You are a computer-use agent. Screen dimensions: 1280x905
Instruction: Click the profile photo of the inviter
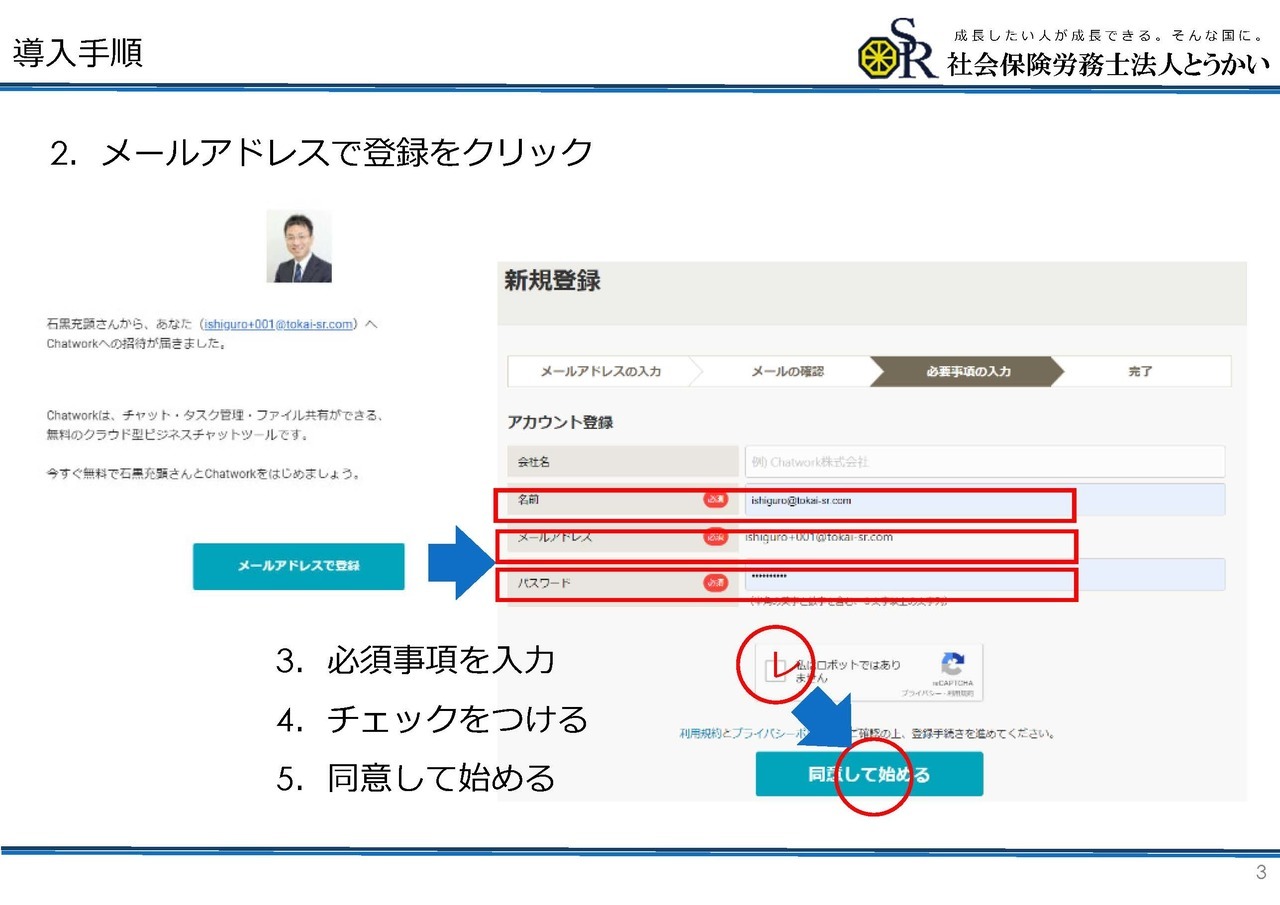point(299,246)
